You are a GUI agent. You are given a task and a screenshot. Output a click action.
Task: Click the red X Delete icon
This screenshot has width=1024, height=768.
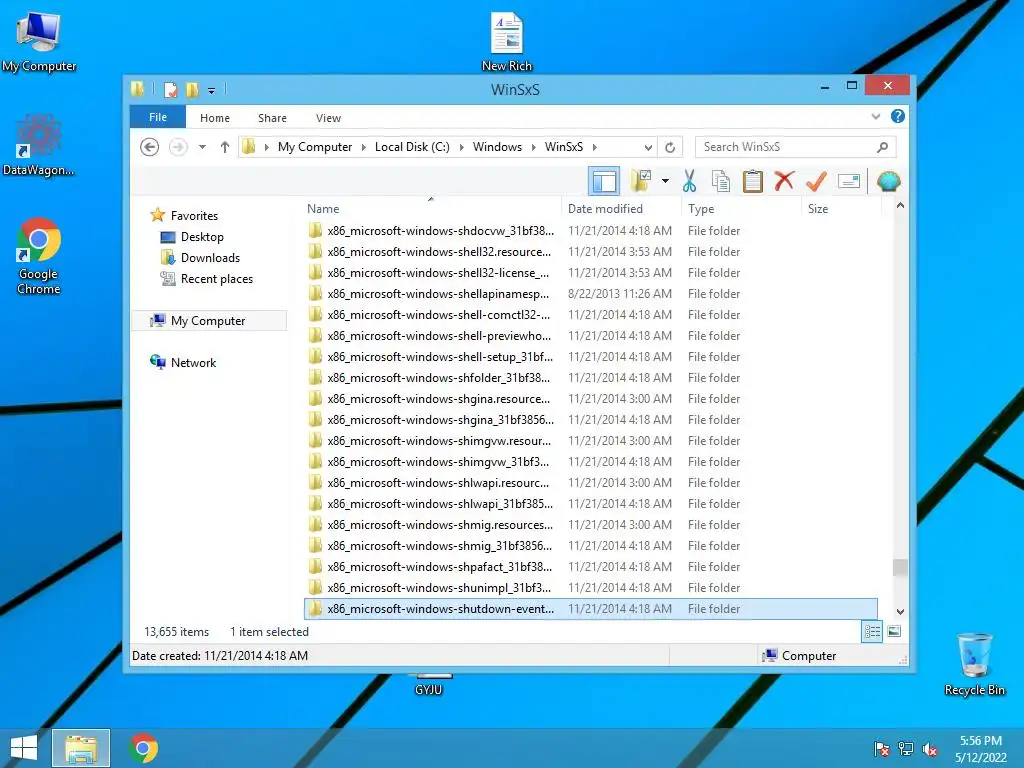click(x=784, y=181)
